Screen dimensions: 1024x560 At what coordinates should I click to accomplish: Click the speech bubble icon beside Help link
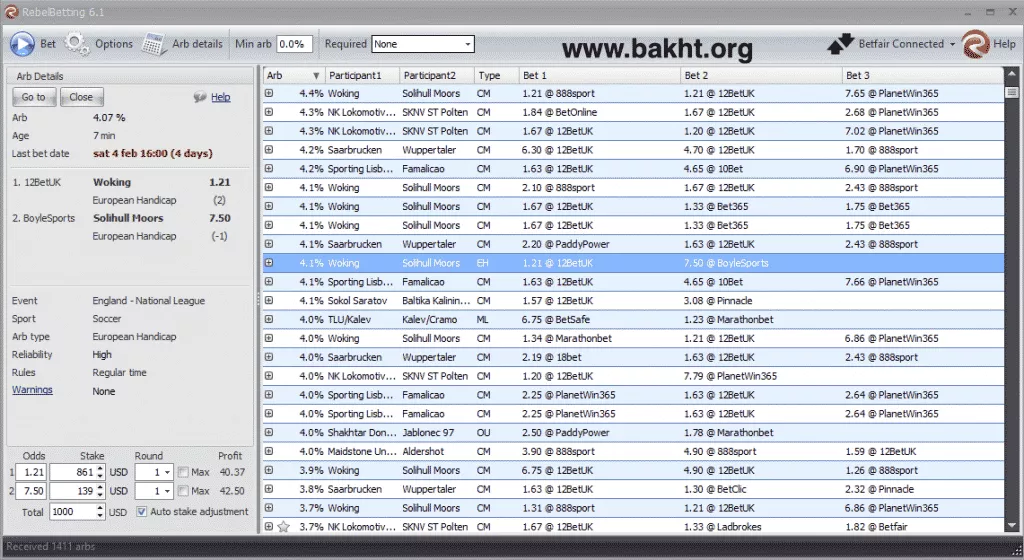pyautogui.click(x=200, y=97)
